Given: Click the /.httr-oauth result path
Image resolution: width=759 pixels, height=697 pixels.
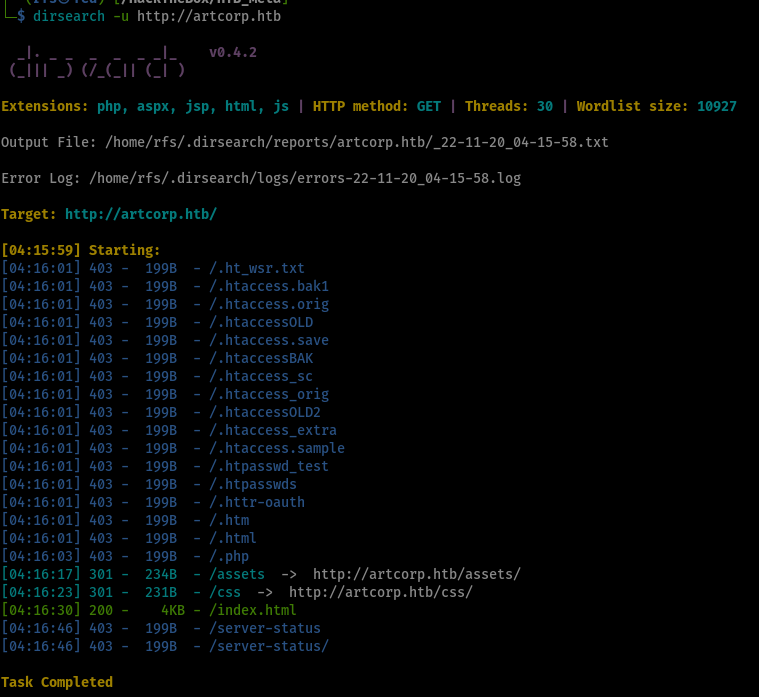Looking at the screenshot, I should 257,502.
